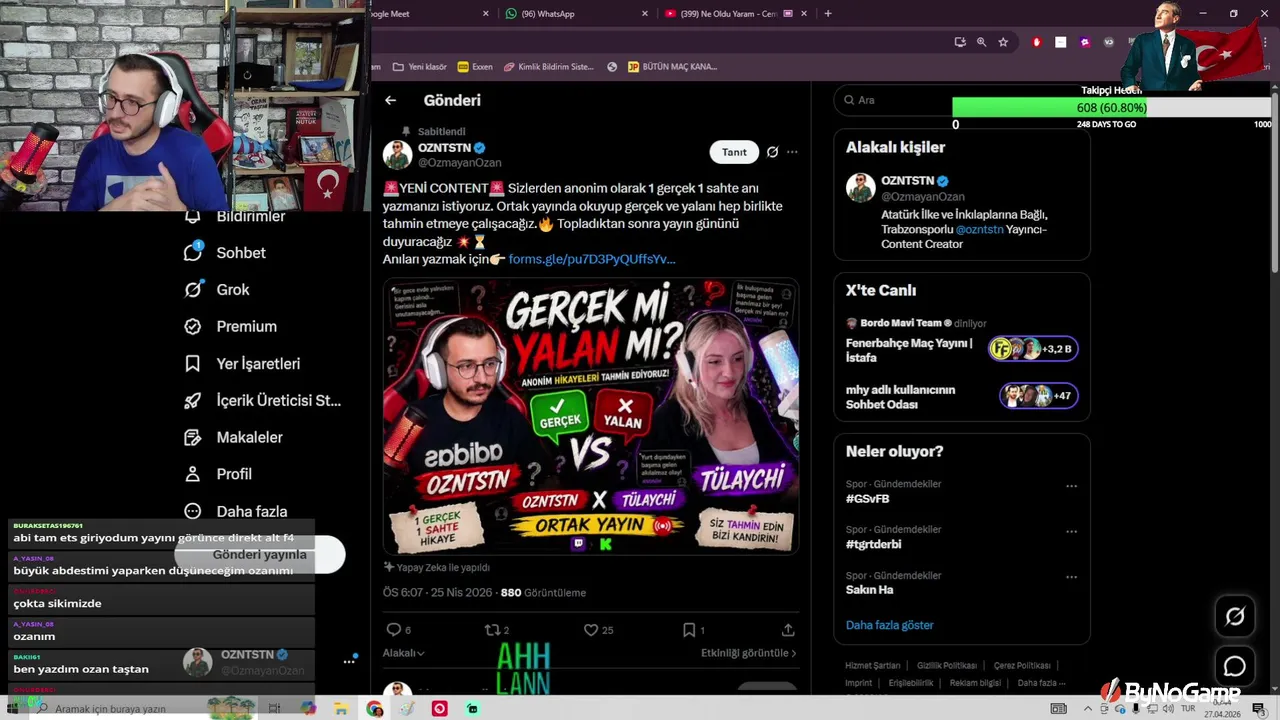Open Yeni klasör bookmarks folder
The width and height of the screenshot is (1280, 720).
tap(419, 67)
